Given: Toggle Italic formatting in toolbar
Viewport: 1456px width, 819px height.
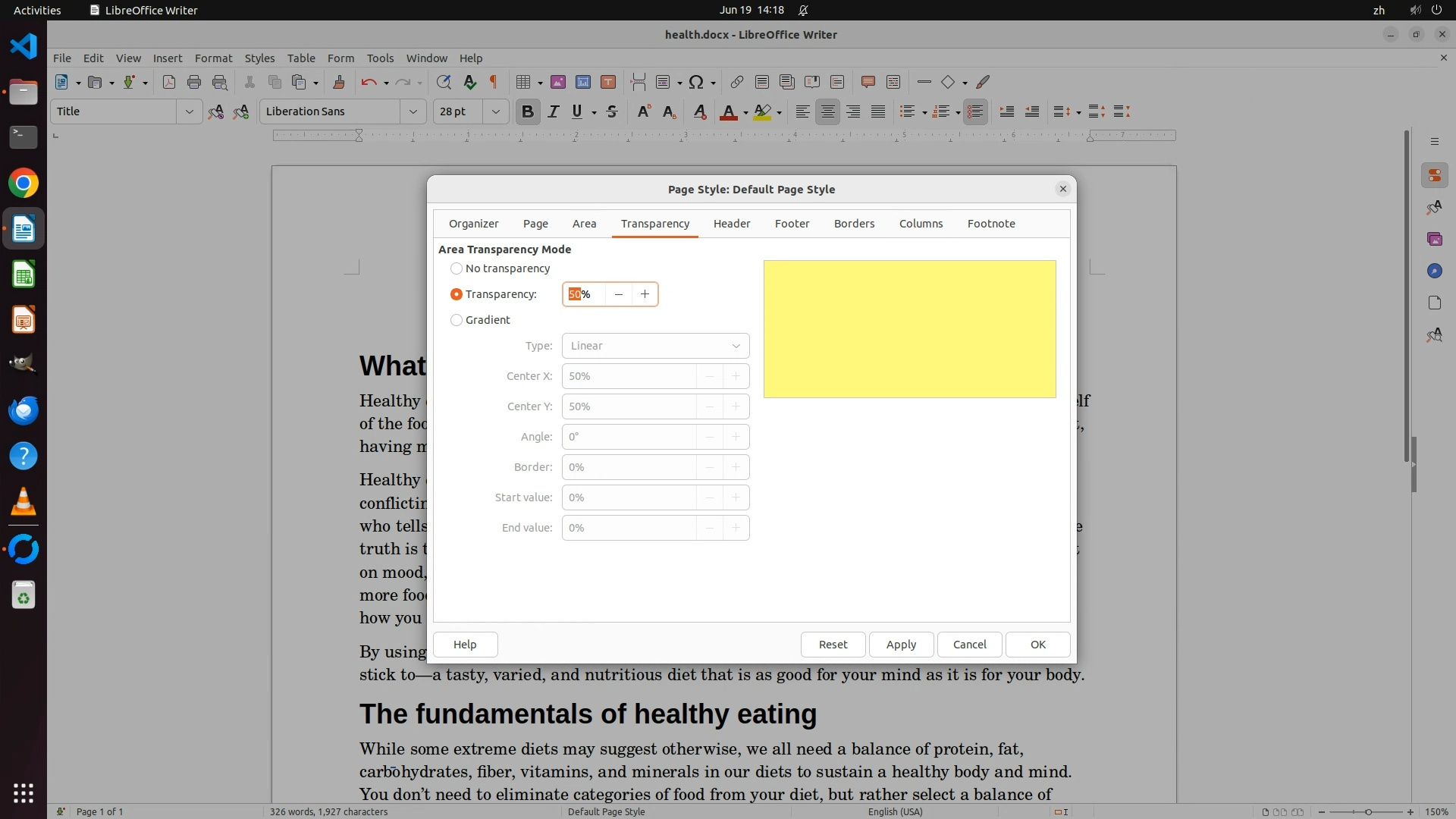Looking at the screenshot, I should tap(553, 112).
